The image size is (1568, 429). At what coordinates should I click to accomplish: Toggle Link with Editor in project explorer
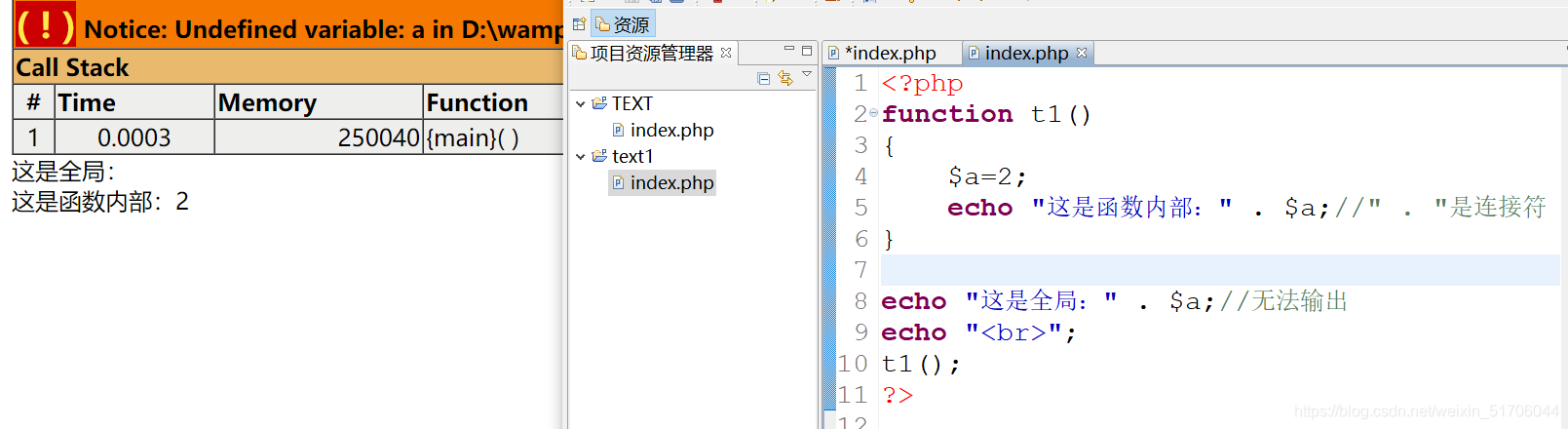coord(785,78)
